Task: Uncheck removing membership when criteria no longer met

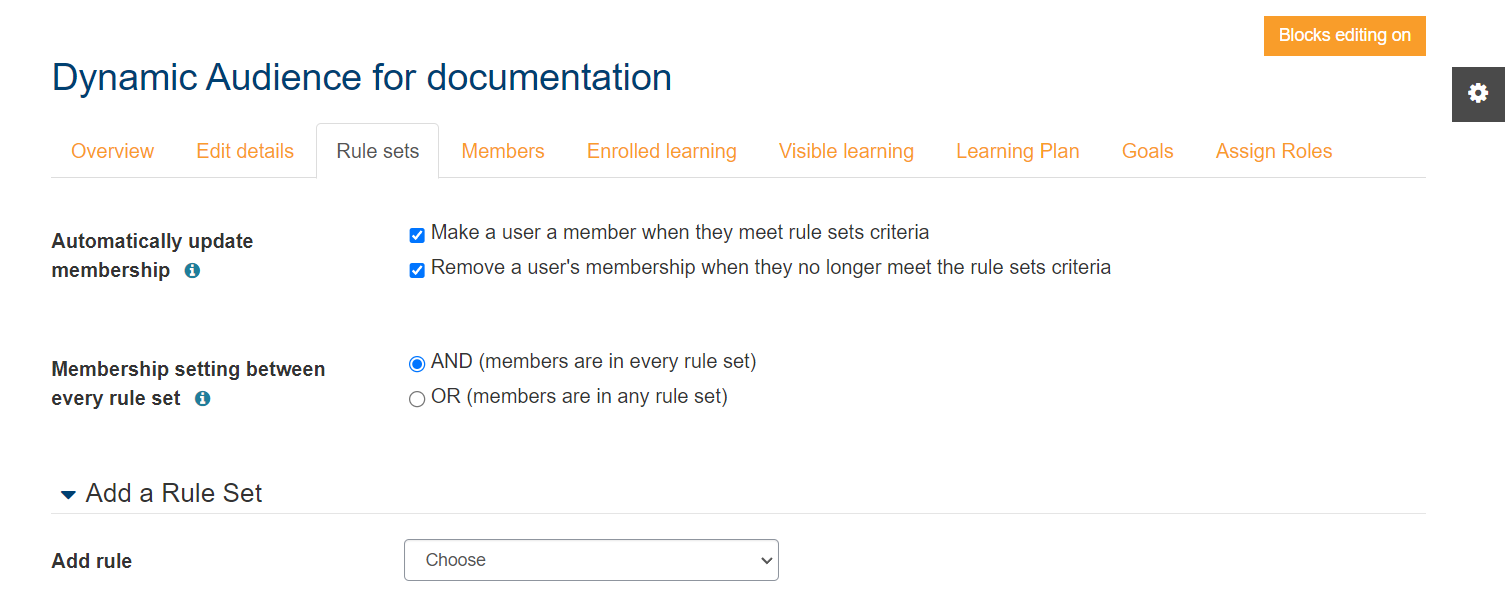Action: coord(417,269)
